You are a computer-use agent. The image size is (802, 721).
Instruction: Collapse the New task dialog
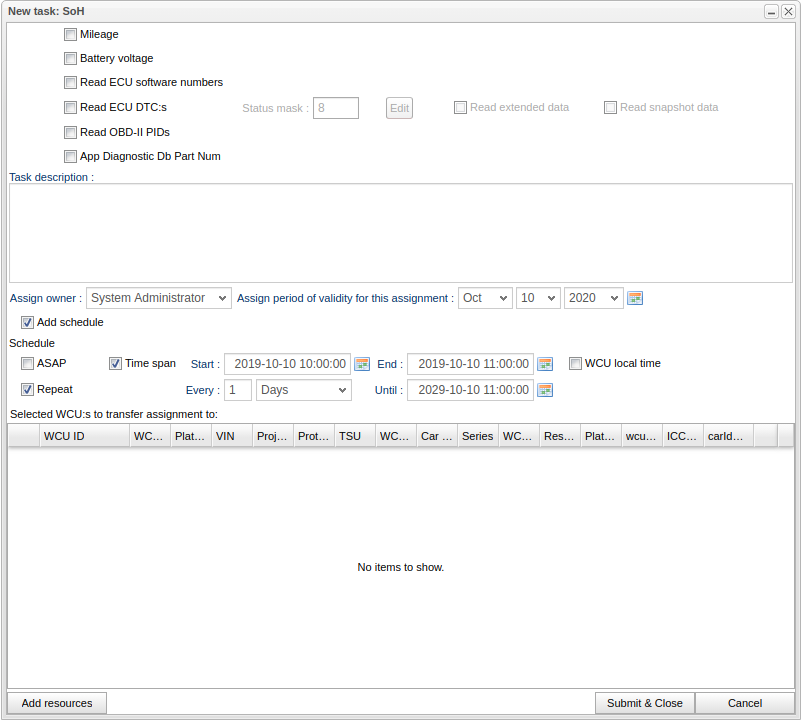pos(772,11)
